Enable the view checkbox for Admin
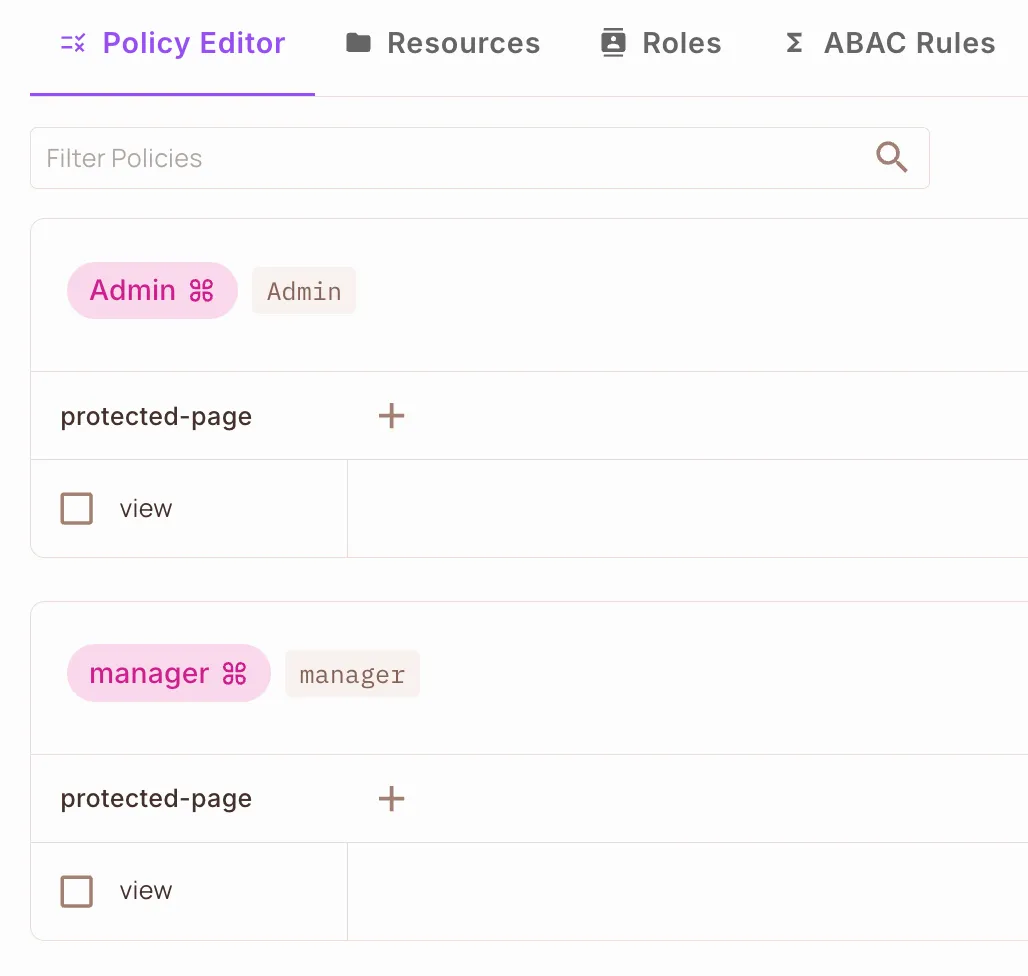This screenshot has width=1028, height=976. click(77, 509)
